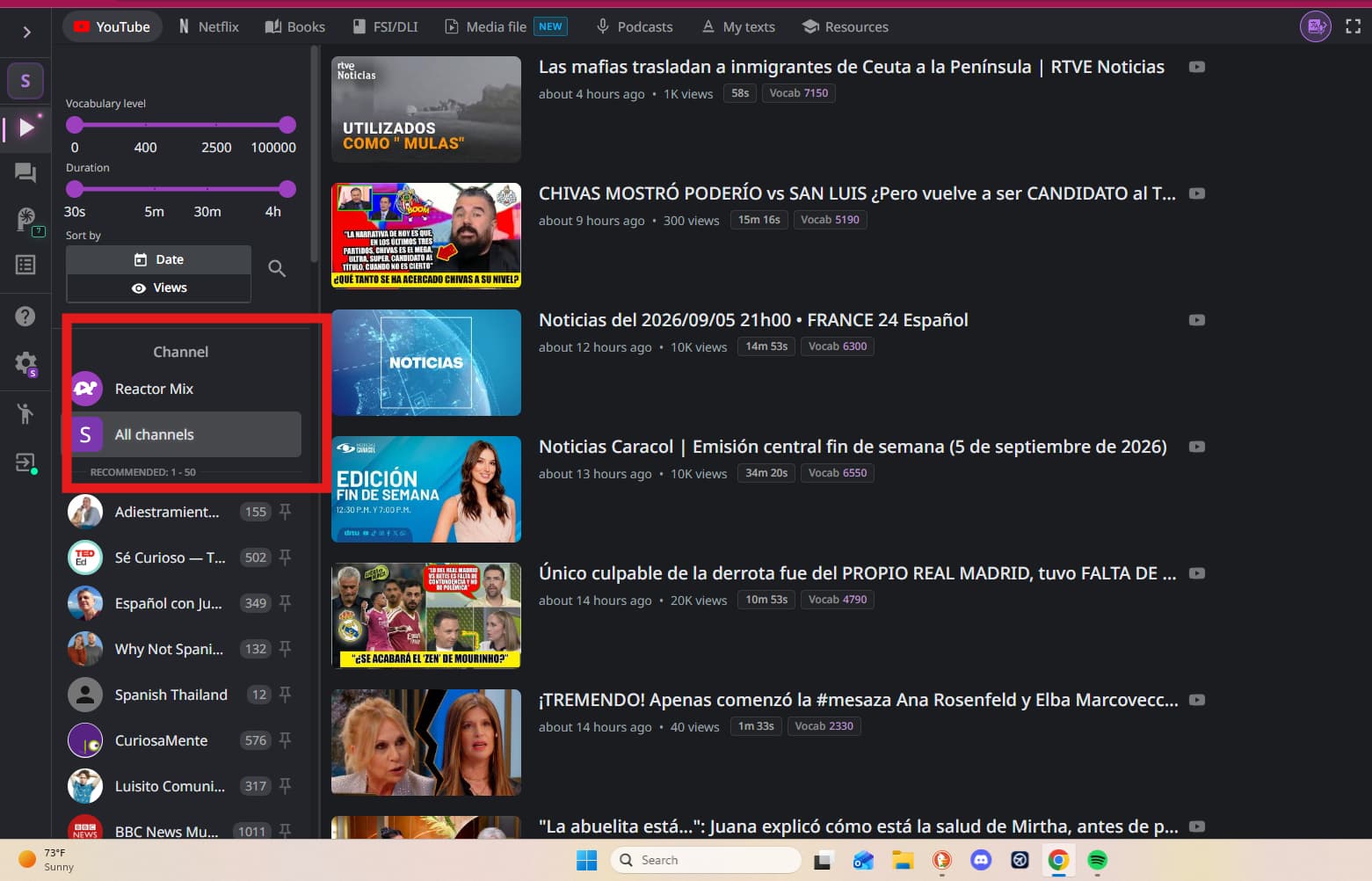The width and height of the screenshot is (1372, 881).
Task: Switch to the Netflix tab
Action: [208, 27]
